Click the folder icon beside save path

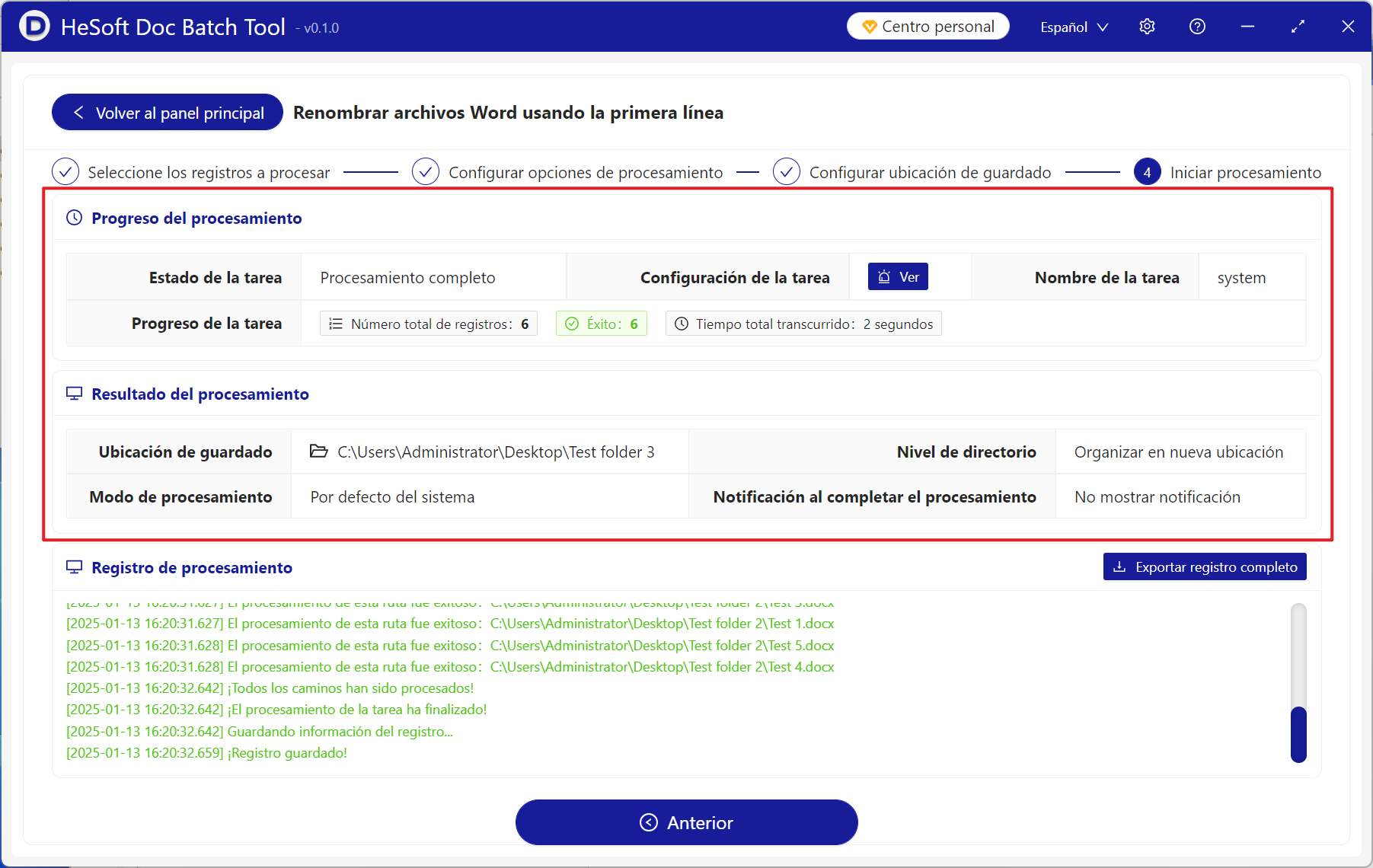318,452
